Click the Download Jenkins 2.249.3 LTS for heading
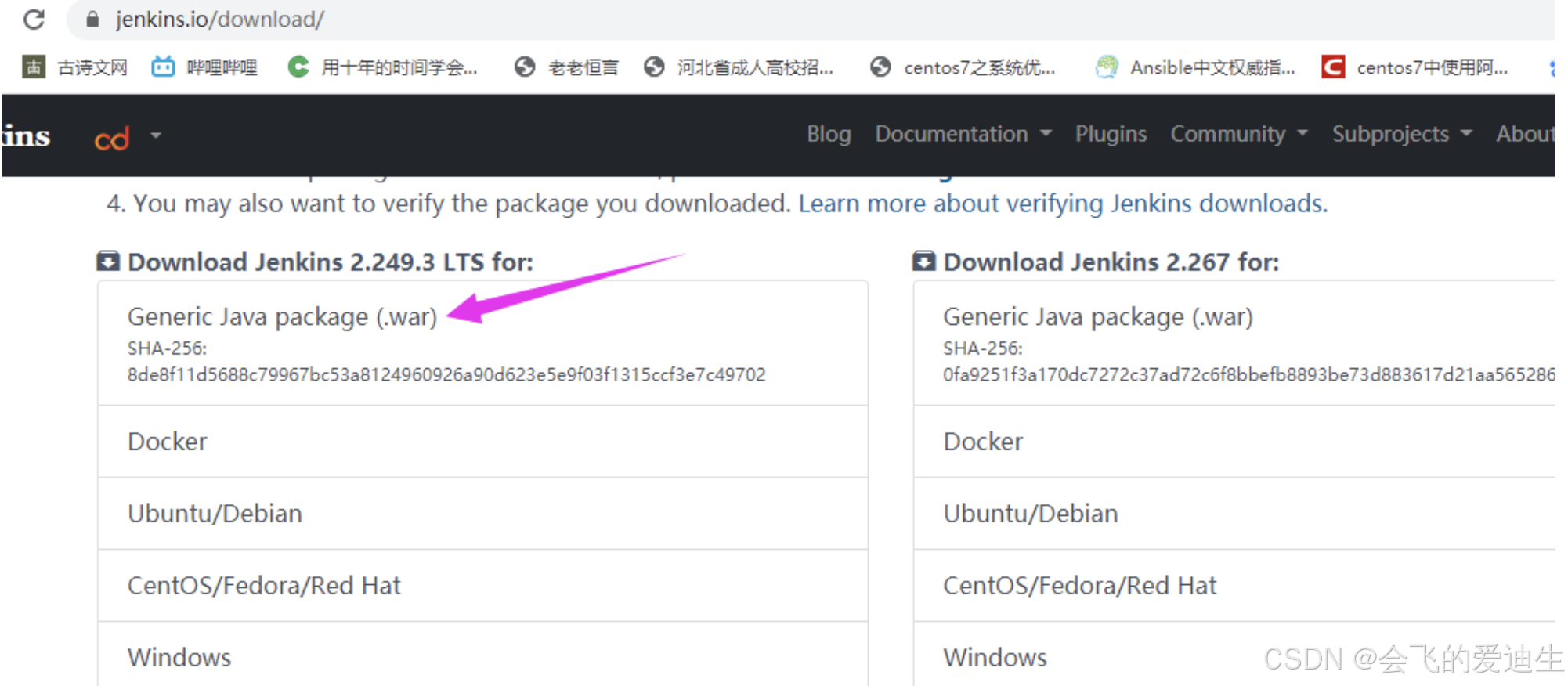Screen dimensions: 1568x686 [330, 262]
